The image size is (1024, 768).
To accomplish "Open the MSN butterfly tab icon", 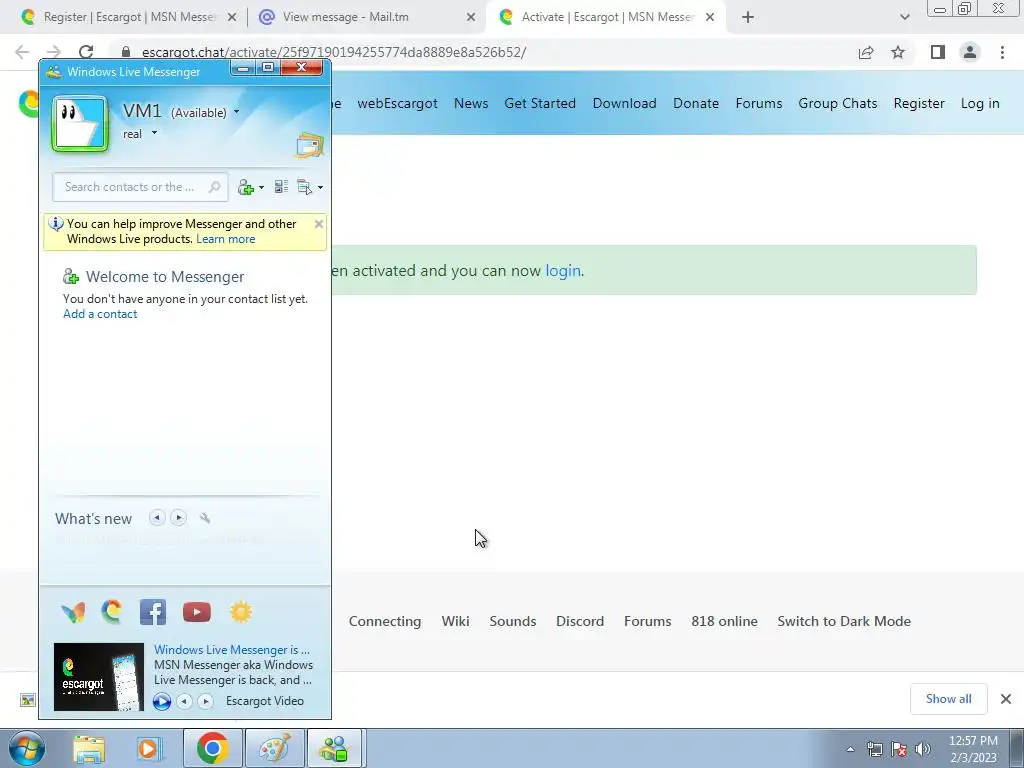I will pos(72,612).
